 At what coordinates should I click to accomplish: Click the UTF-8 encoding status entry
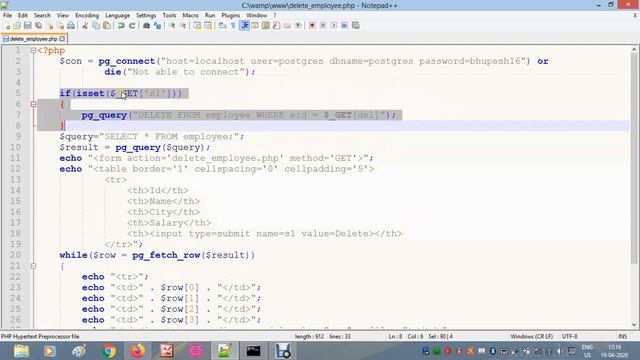569,336
